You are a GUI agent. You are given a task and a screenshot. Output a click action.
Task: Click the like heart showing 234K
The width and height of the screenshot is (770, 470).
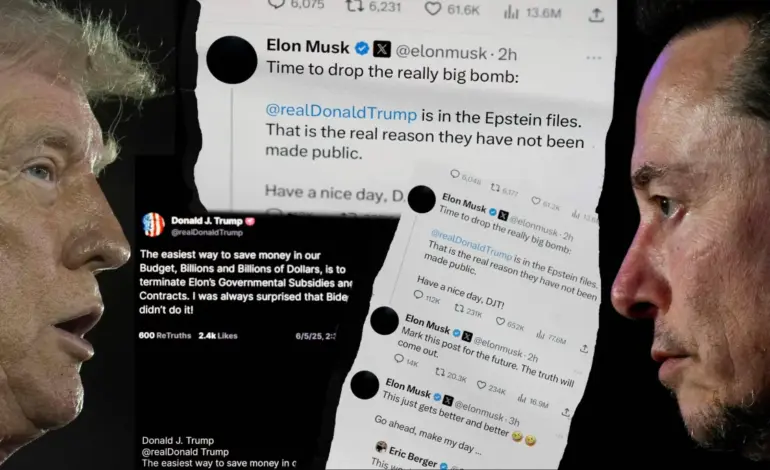[482, 385]
